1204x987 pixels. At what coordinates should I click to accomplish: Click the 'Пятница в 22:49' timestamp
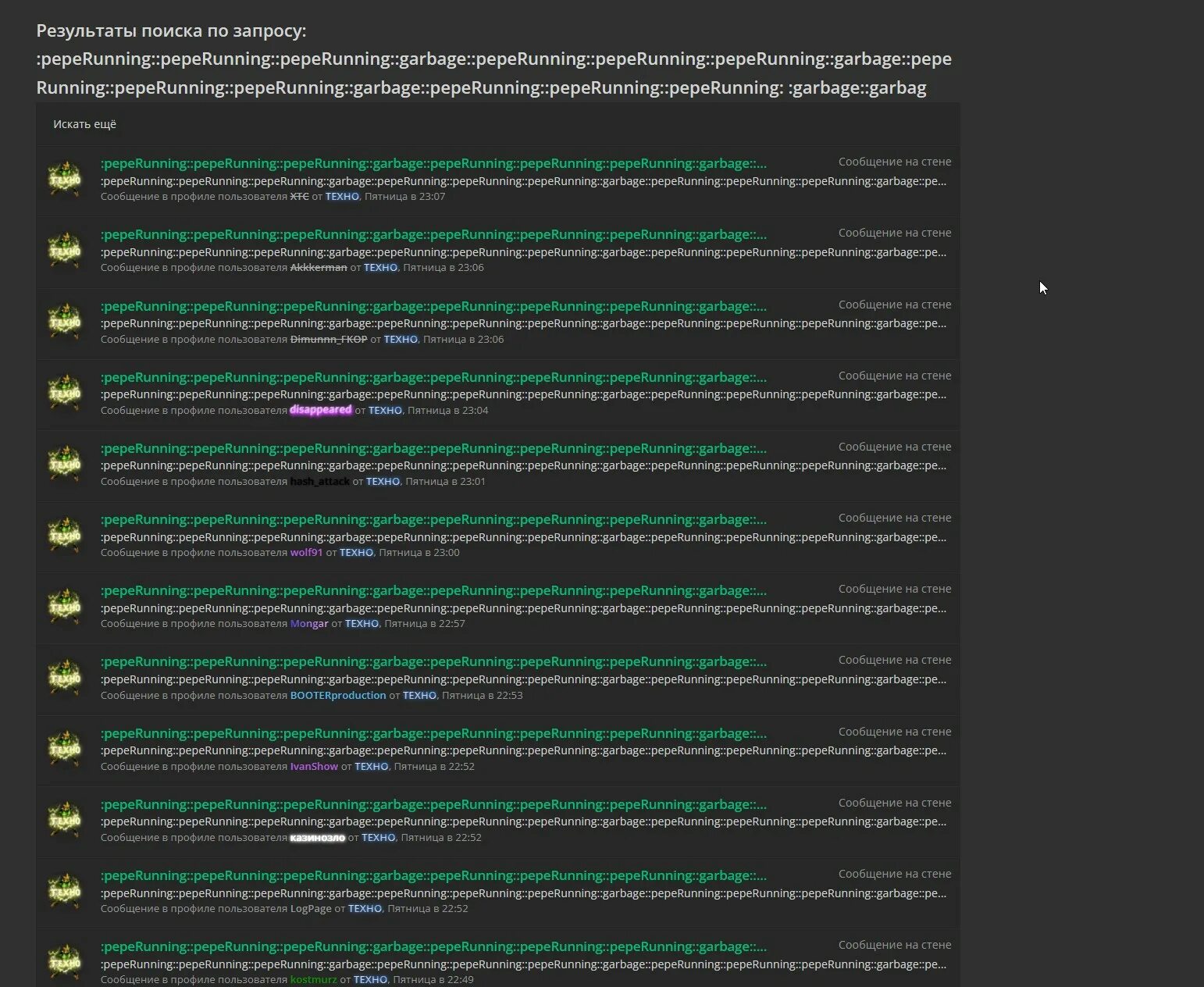pos(433,980)
